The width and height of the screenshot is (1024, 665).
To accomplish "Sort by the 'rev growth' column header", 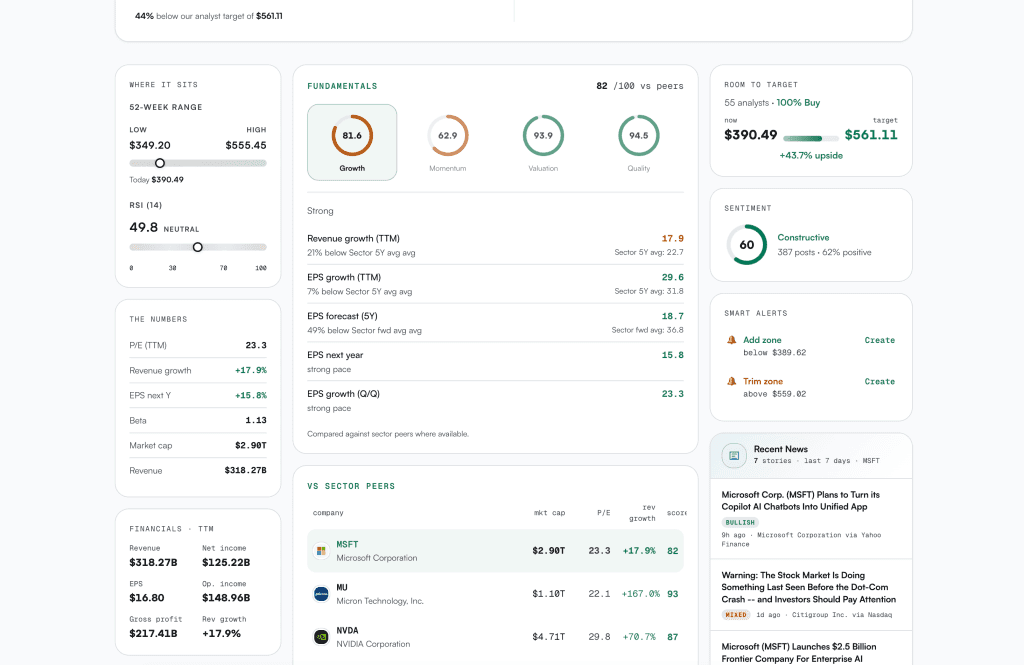I will (642, 513).
